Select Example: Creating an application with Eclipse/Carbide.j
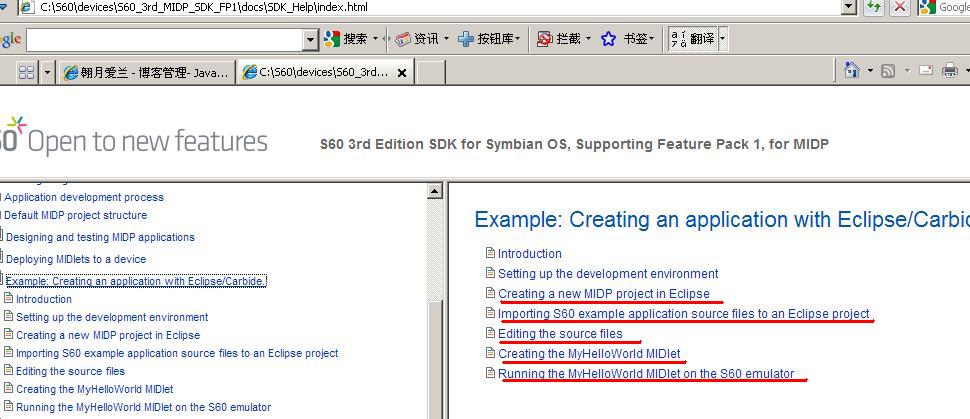The image size is (970, 419). tap(136, 281)
